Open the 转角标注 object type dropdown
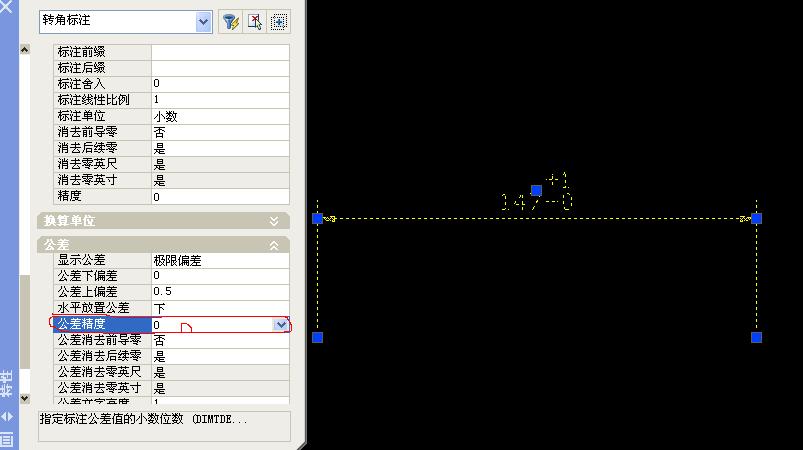 click(203, 22)
